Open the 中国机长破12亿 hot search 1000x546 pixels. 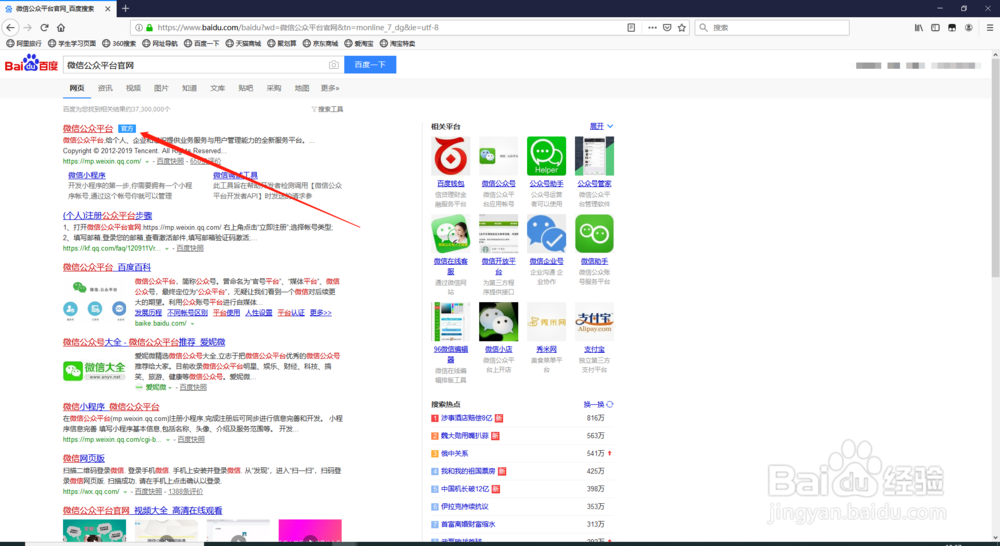pyautogui.click(x=465, y=489)
